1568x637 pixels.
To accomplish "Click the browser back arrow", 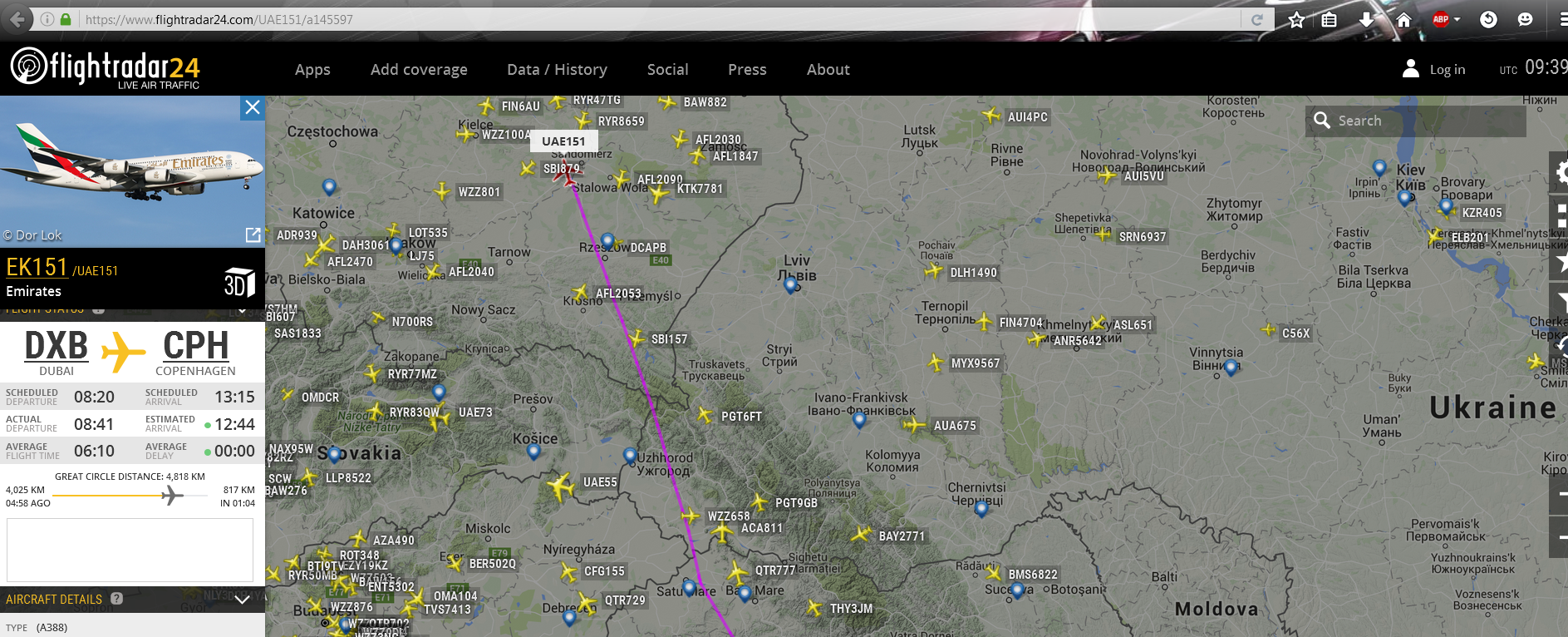I will (x=17, y=19).
